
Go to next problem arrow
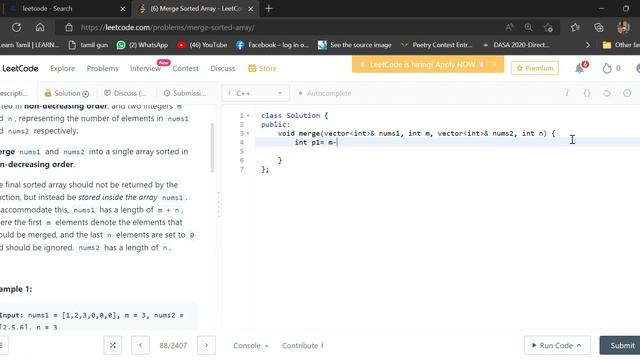click(206, 345)
